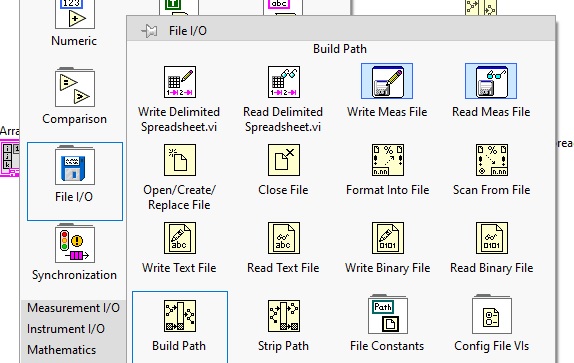The image size is (574, 363).
Task: Pick the Write Binary File function
Action: pyautogui.click(x=388, y=238)
